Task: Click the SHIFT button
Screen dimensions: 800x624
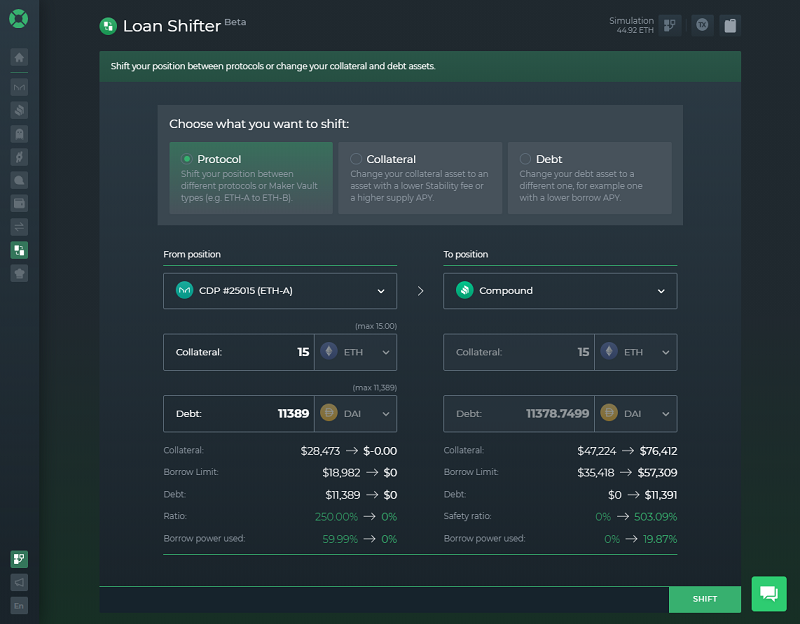Action: click(705, 599)
